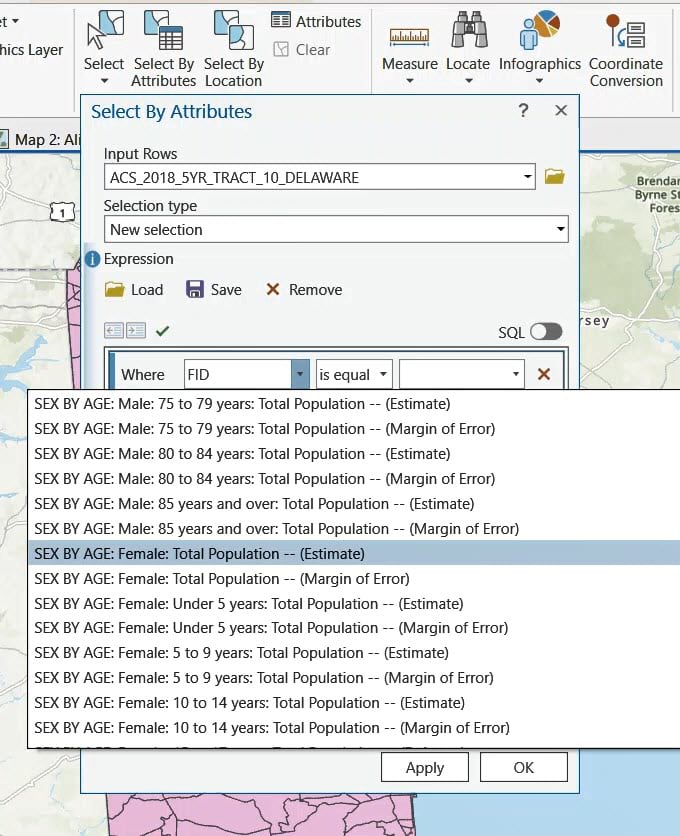Delete the Where clause red X
Image resolution: width=680 pixels, height=836 pixels.
pos(544,374)
